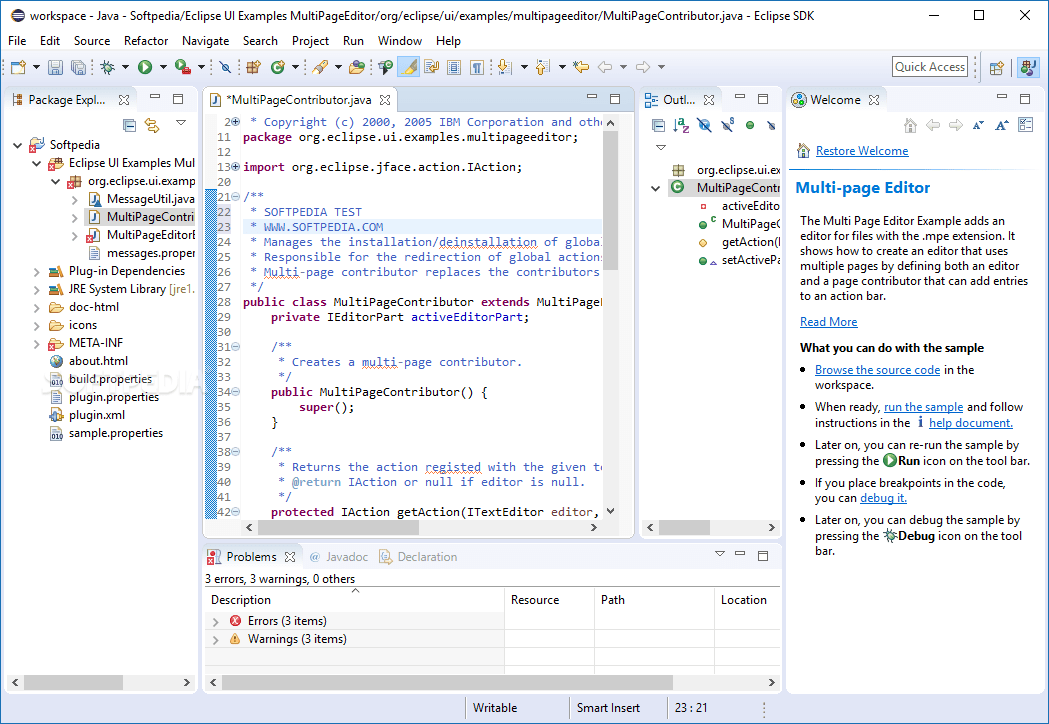Toggle Link with Editor in Package Explorer

pos(151,125)
